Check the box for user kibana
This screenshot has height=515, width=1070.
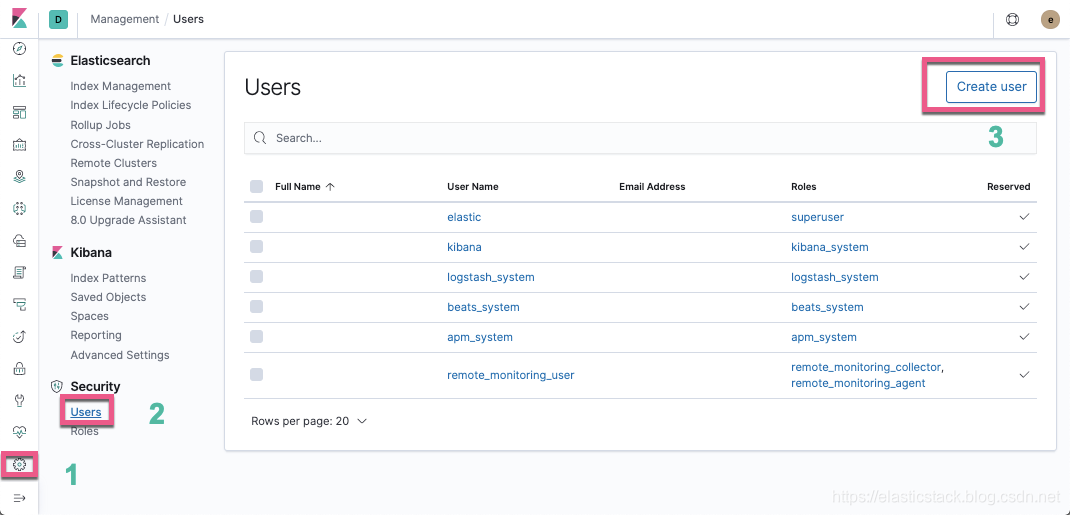[x=257, y=247]
